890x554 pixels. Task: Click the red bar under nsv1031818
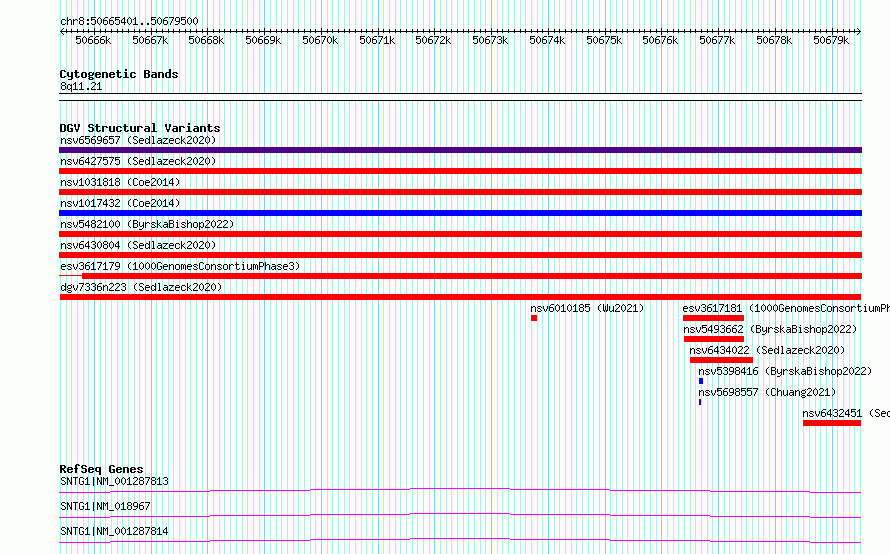(460, 192)
